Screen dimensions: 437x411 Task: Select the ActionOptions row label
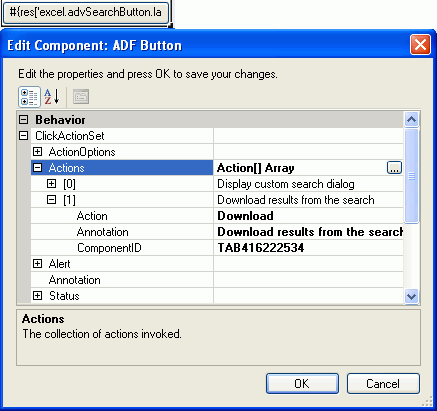82,152
